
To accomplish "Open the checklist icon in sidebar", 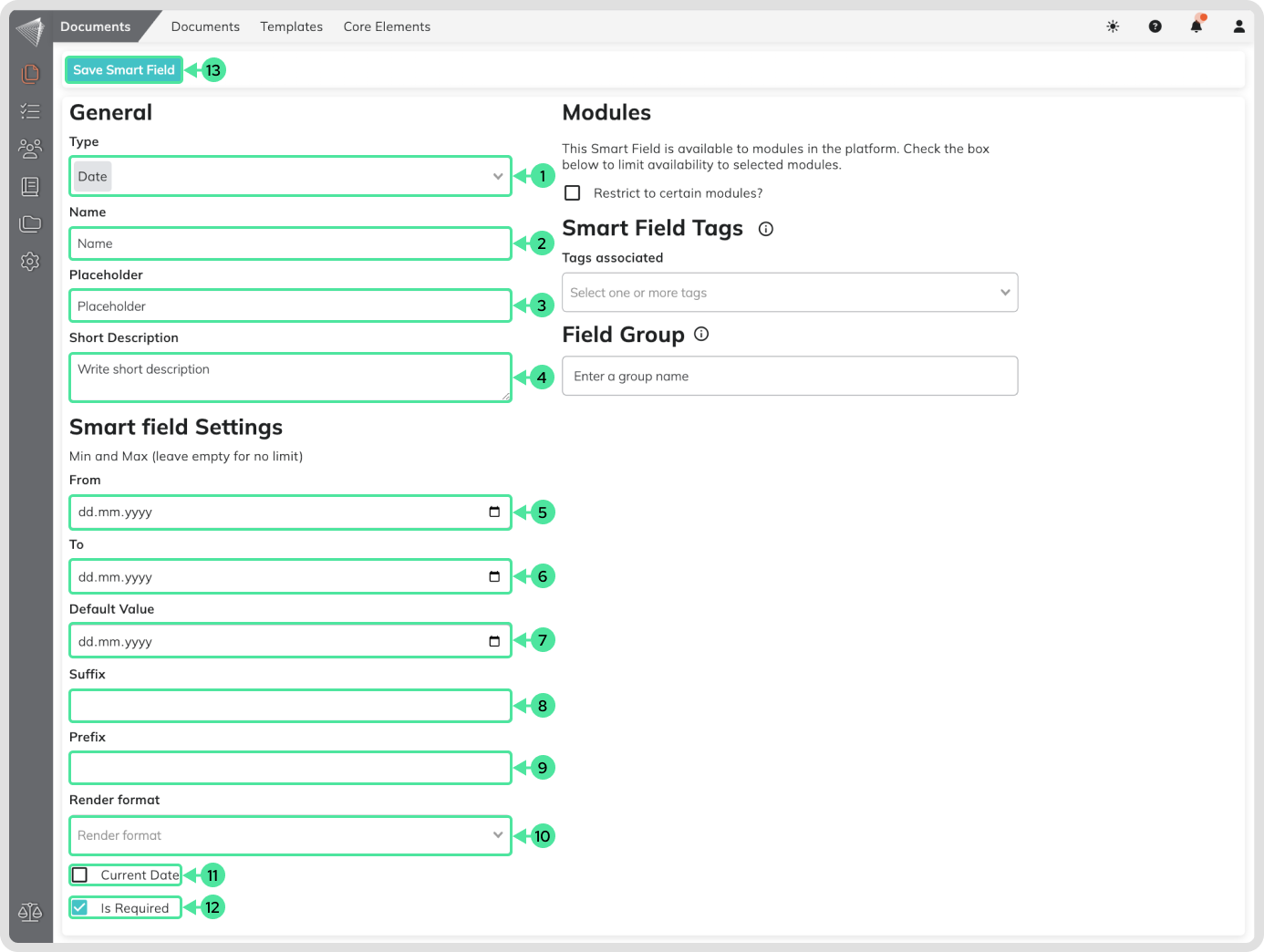I will (30, 111).
